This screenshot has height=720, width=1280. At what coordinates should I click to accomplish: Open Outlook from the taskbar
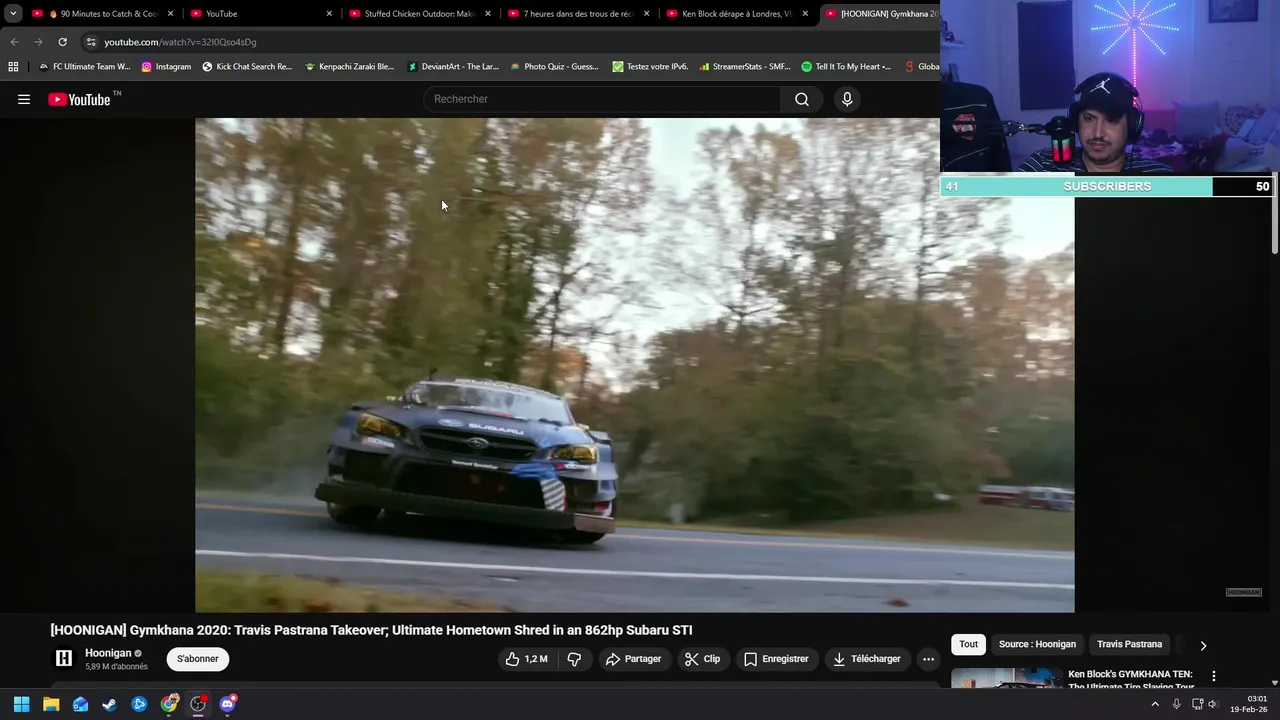tap(80, 704)
